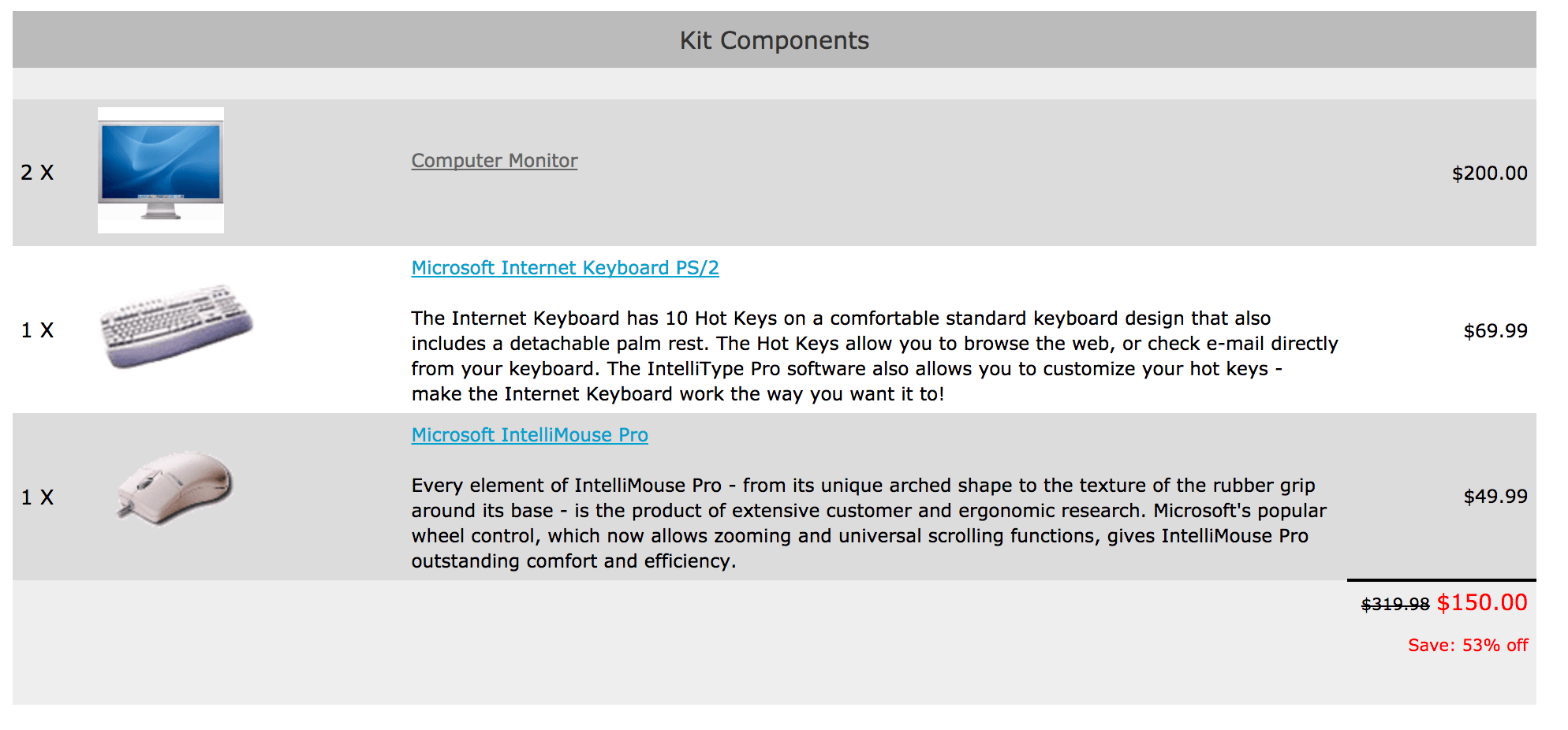
Task: Click the Kit Components header
Action: (x=775, y=40)
